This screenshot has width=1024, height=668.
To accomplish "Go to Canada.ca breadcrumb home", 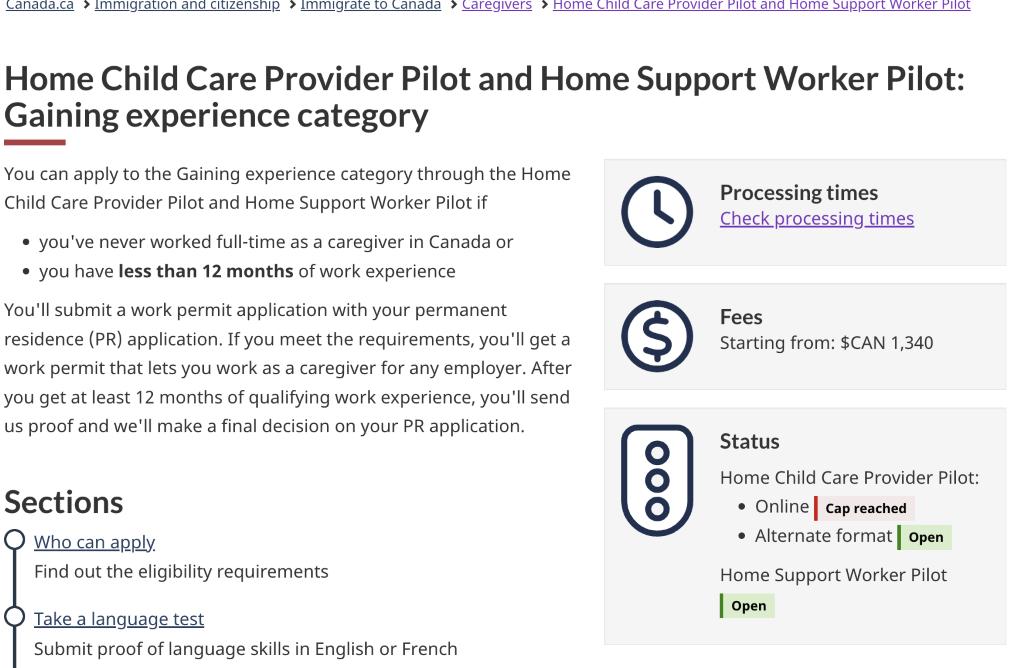I will coord(39,5).
